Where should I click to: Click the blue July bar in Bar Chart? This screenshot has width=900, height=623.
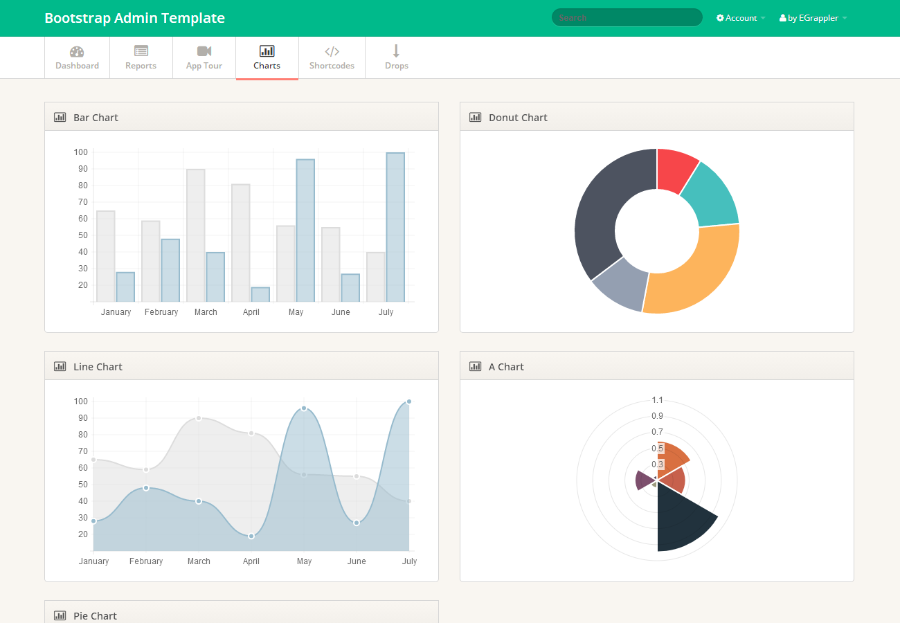point(395,227)
